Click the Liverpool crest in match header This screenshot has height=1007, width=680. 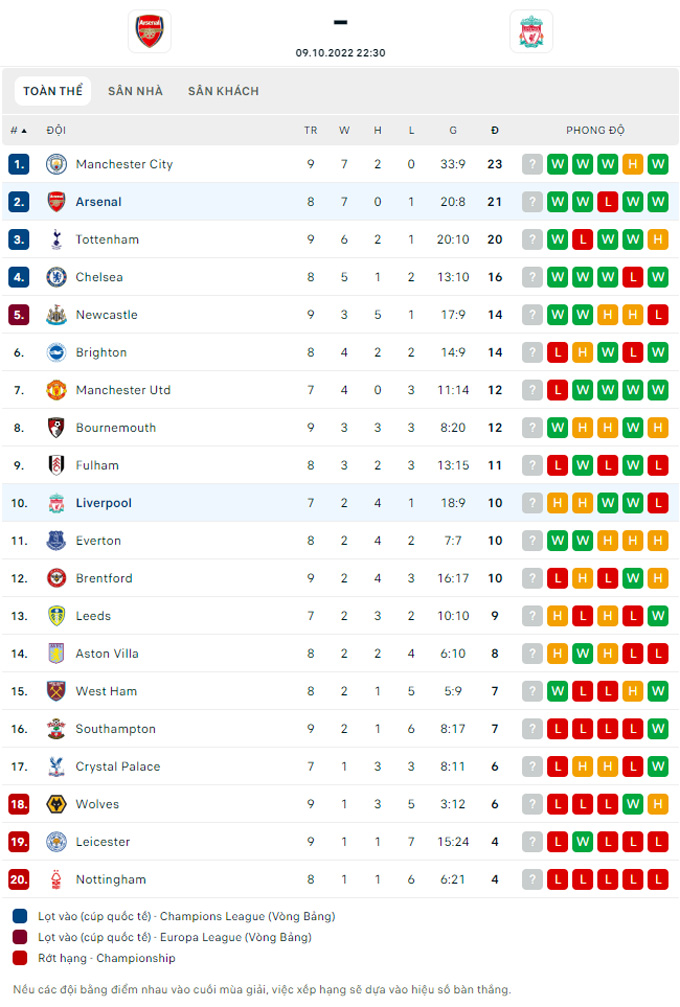pos(530,31)
